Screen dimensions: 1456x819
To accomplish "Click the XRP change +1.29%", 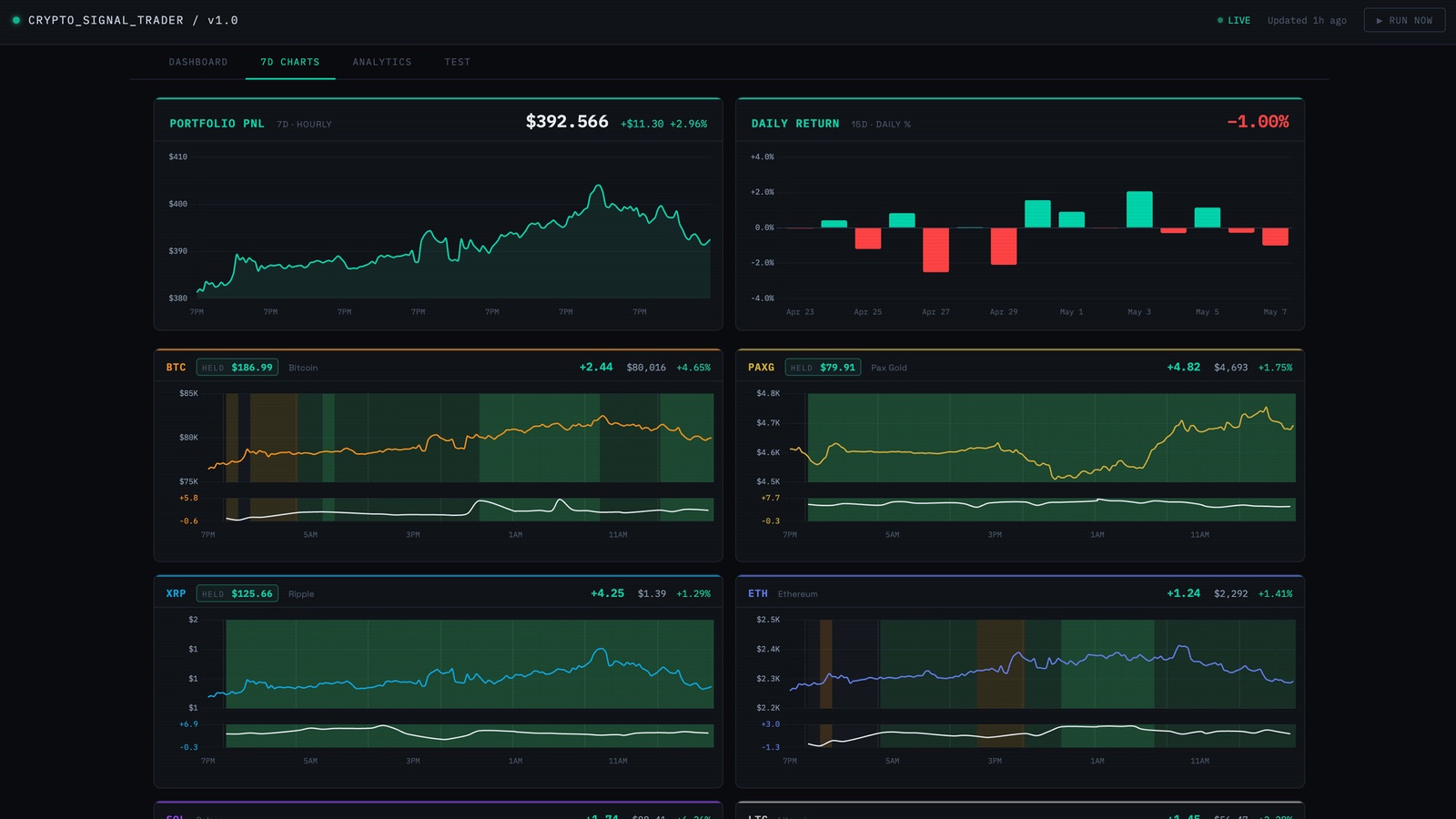I will click(693, 593).
